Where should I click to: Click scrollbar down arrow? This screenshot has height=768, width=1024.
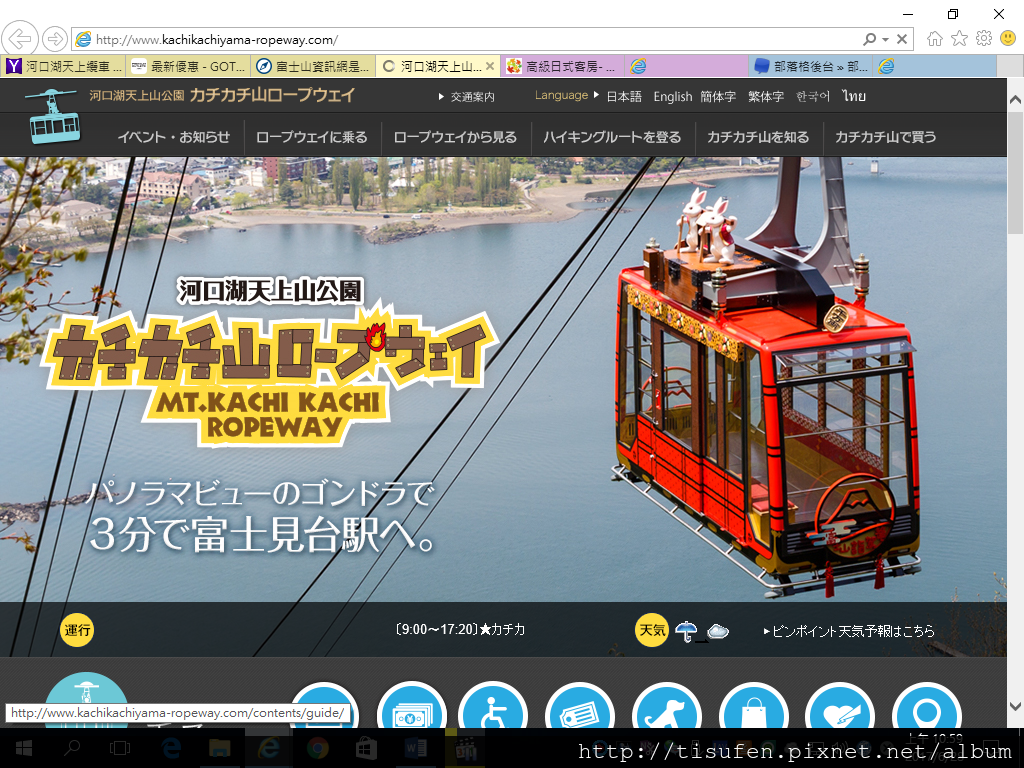pyautogui.click(x=1016, y=706)
